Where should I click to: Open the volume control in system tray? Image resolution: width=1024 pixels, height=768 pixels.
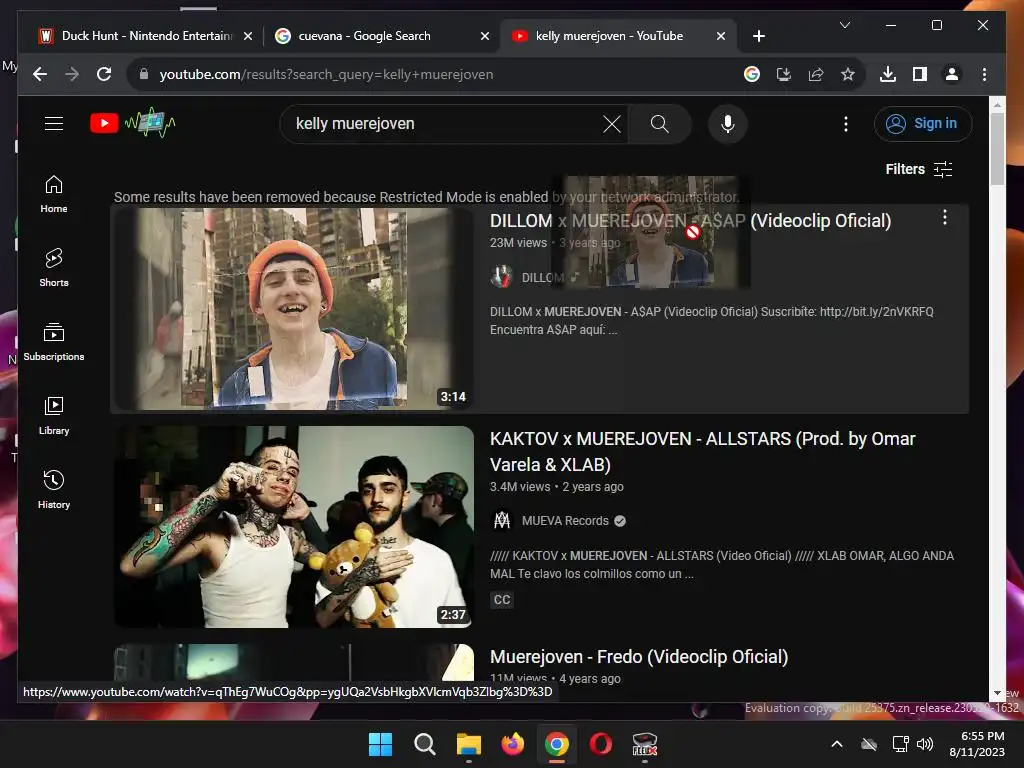click(x=925, y=744)
